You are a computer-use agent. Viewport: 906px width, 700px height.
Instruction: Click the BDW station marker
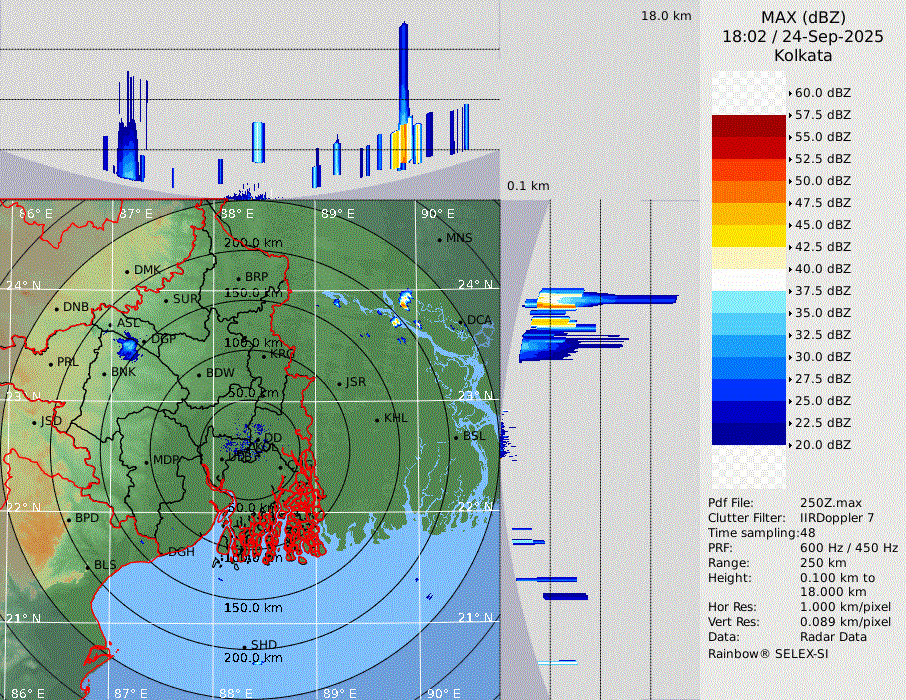[200, 375]
